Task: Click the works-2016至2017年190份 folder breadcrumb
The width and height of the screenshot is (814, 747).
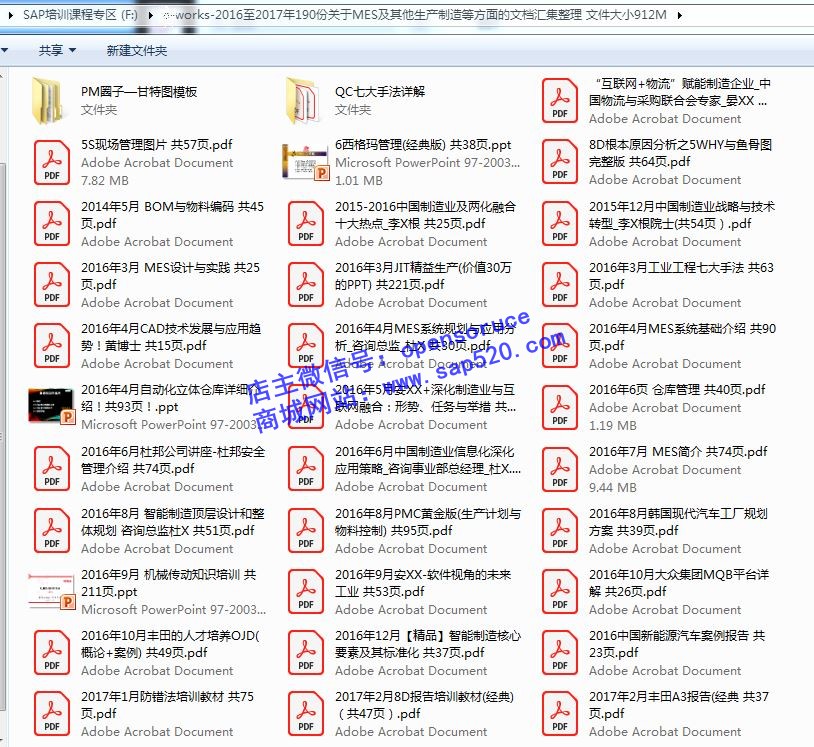Action: [415, 15]
